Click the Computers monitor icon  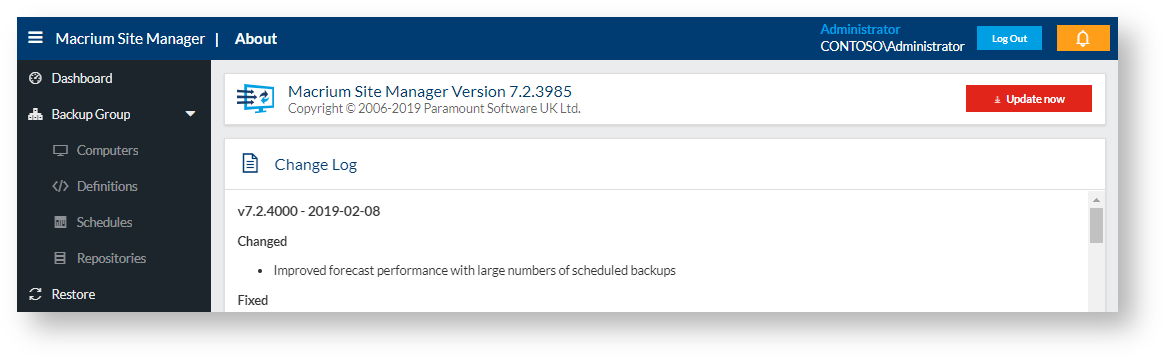pyautogui.click(x=60, y=151)
